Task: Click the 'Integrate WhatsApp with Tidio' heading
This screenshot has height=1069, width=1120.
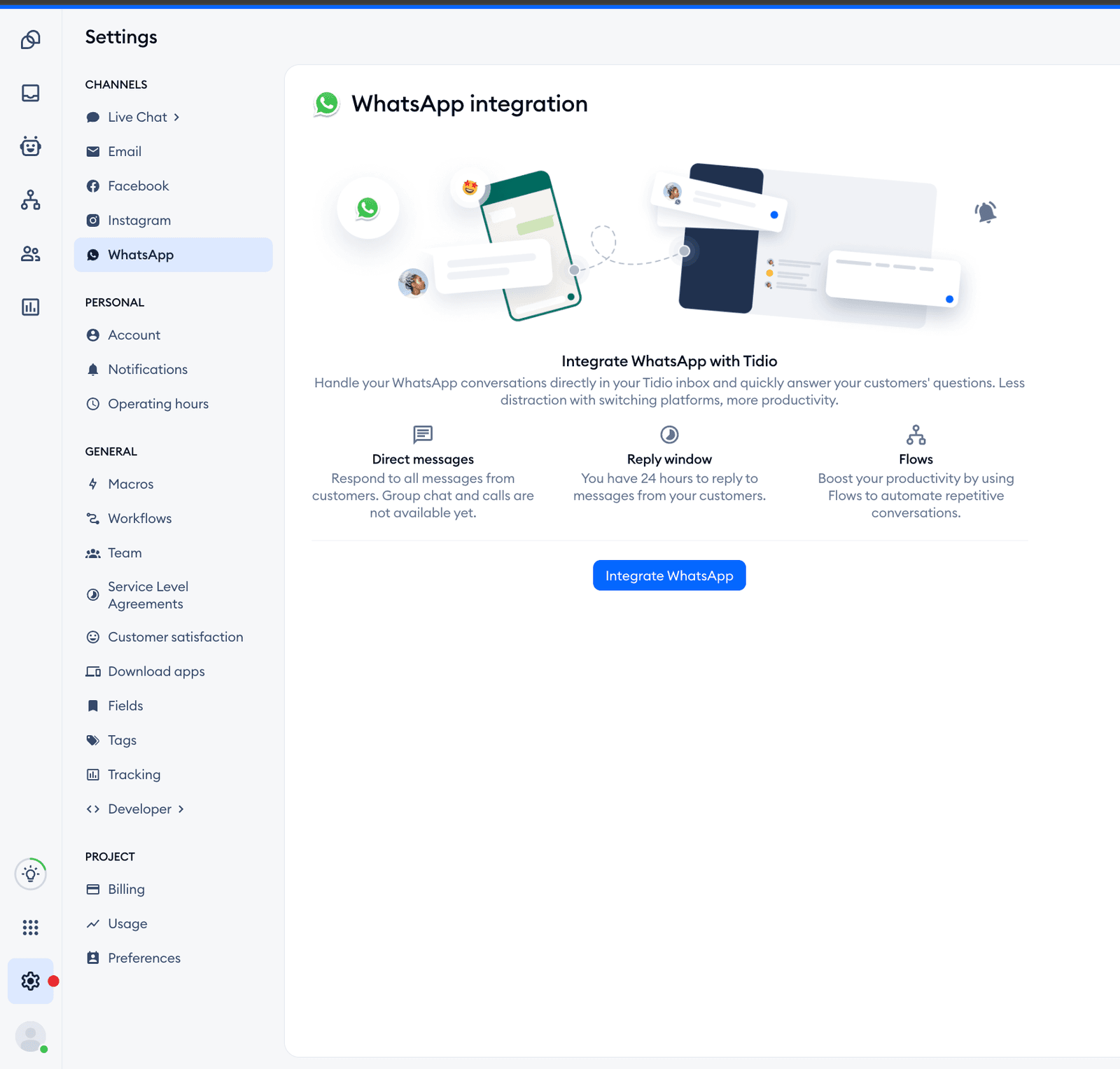Action: pyautogui.click(x=669, y=361)
